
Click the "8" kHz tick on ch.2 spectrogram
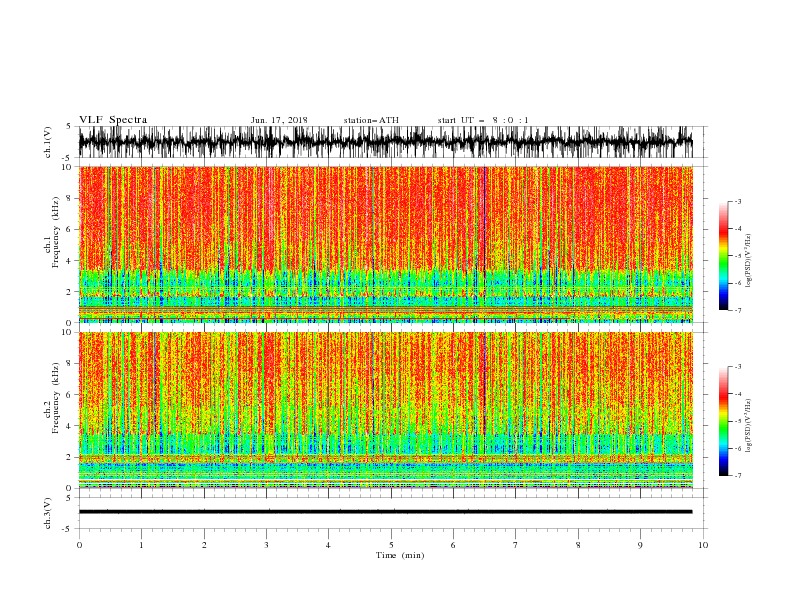[69, 364]
